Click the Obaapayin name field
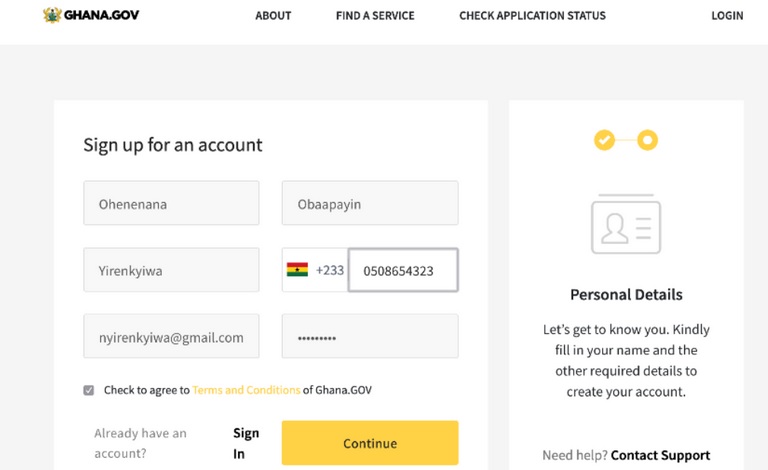 click(x=370, y=203)
